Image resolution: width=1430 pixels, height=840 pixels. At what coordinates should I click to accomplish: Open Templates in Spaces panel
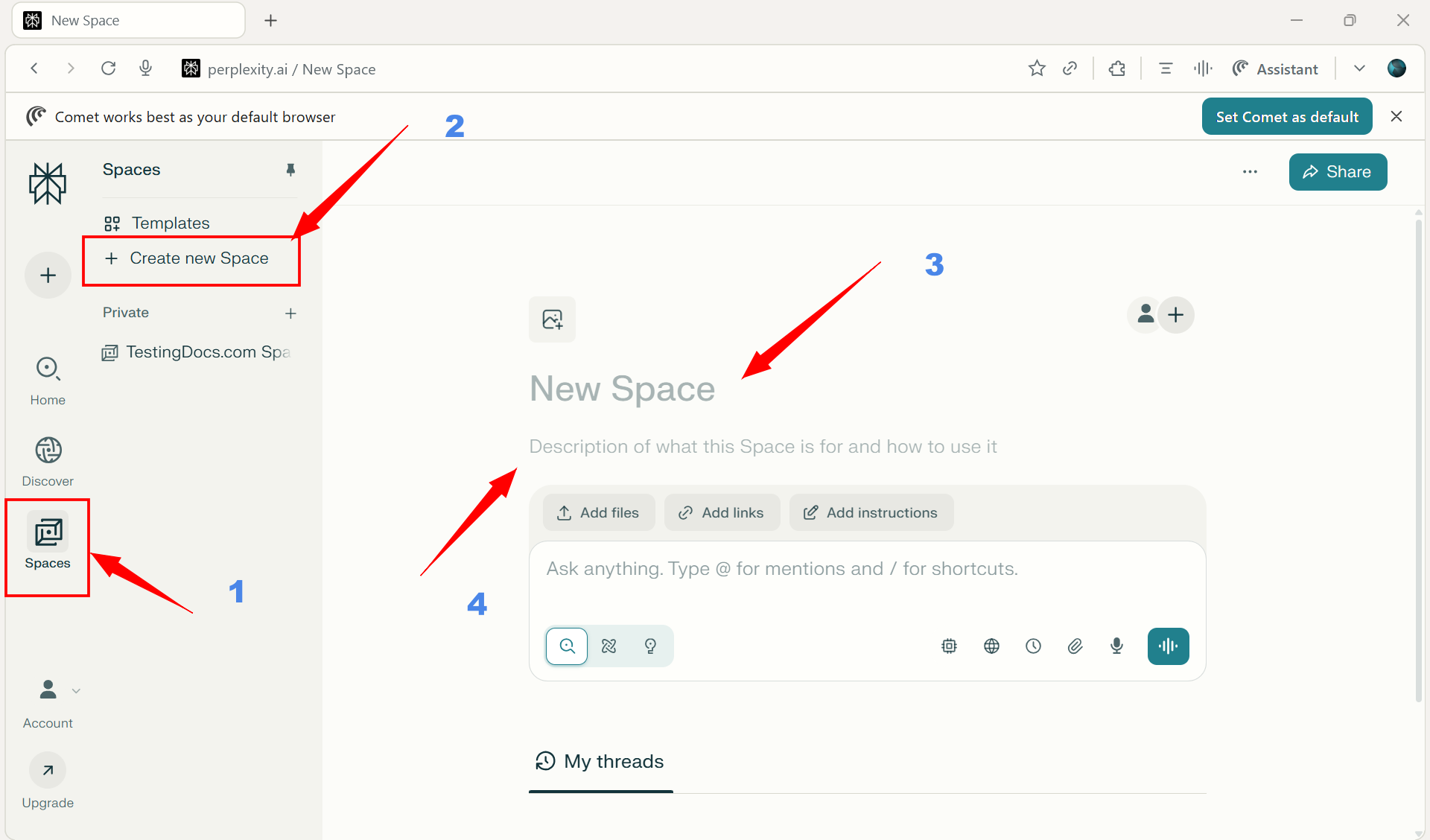[170, 223]
